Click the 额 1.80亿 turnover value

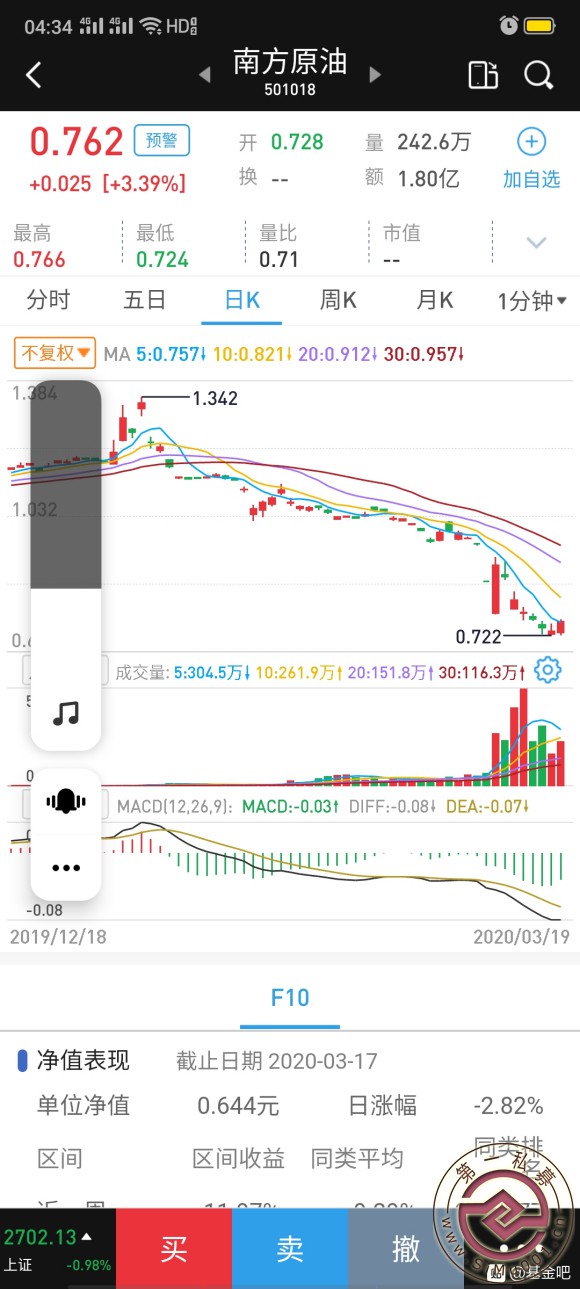pyautogui.click(x=428, y=179)
